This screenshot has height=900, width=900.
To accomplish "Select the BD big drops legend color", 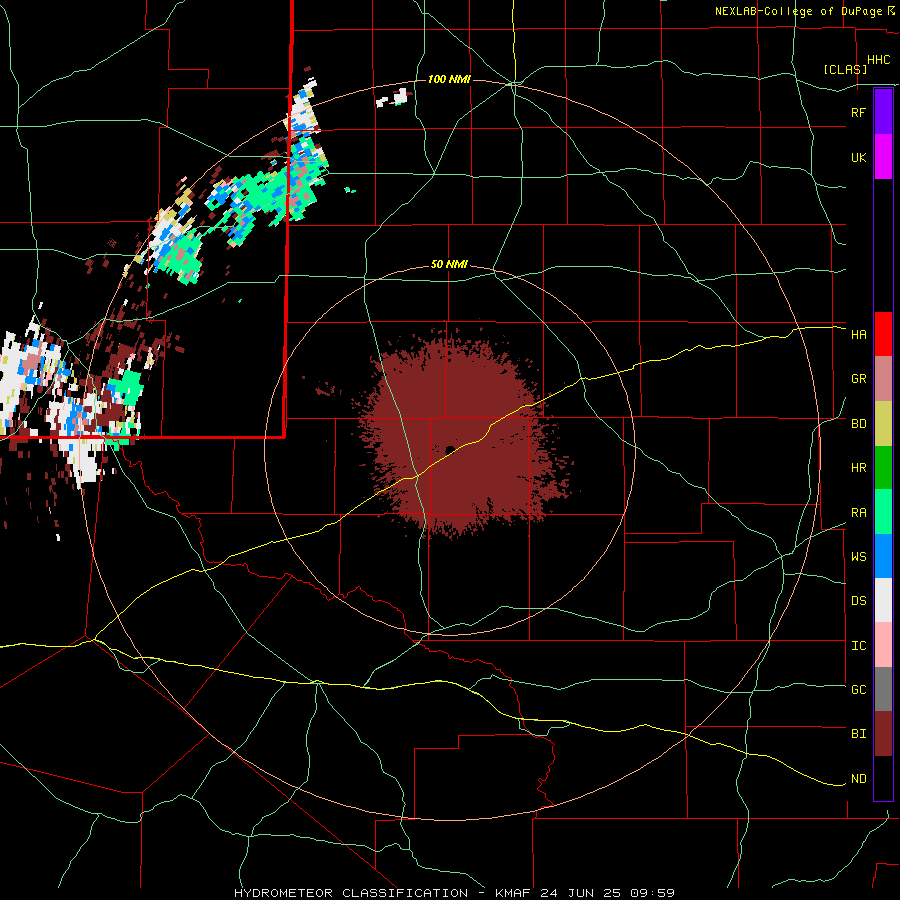I will [x=883, y=424].
